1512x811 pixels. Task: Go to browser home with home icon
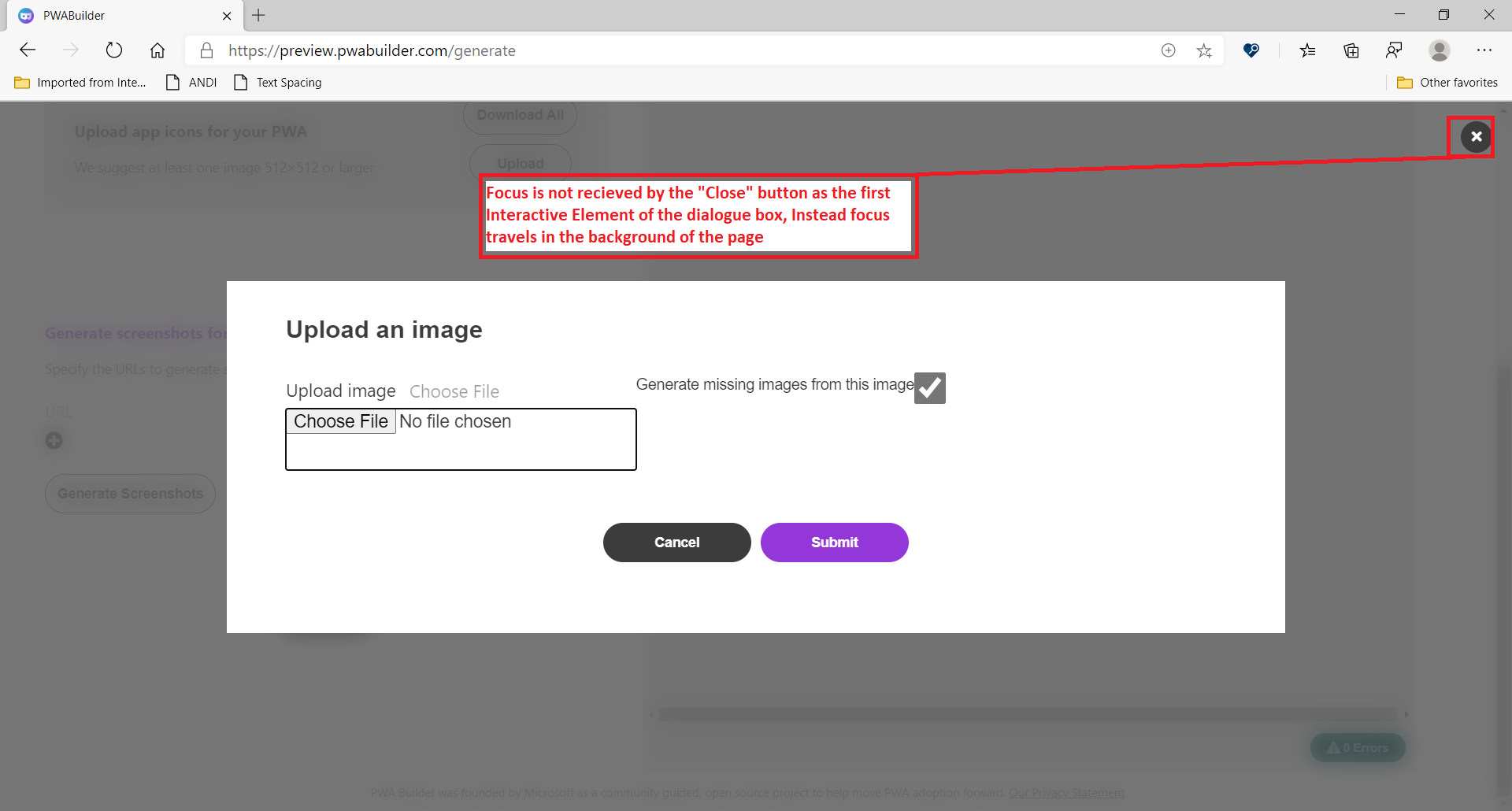coord(157,50)
